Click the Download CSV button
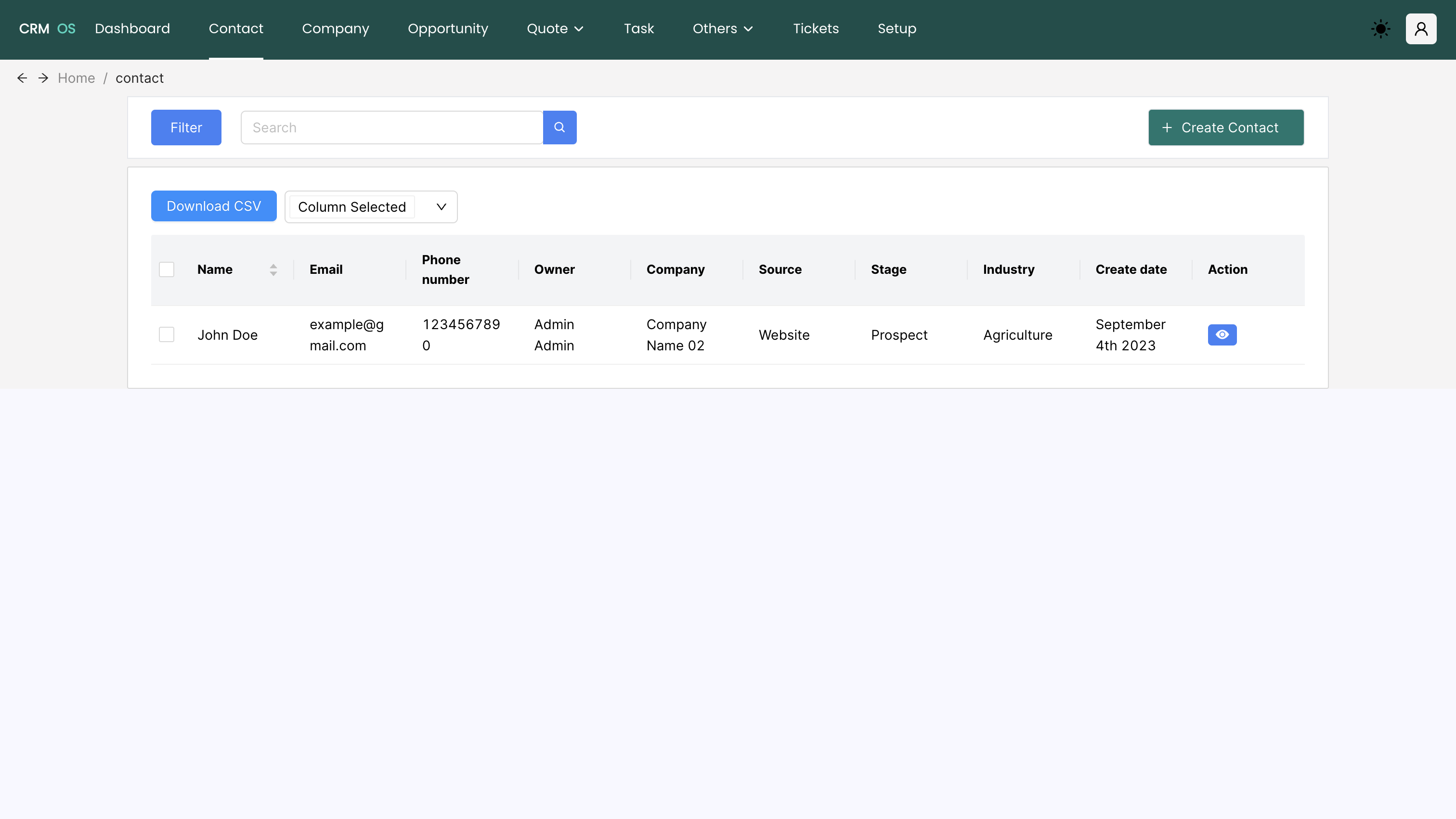This screenshot has width=1456, height=819. coord(214,205)
